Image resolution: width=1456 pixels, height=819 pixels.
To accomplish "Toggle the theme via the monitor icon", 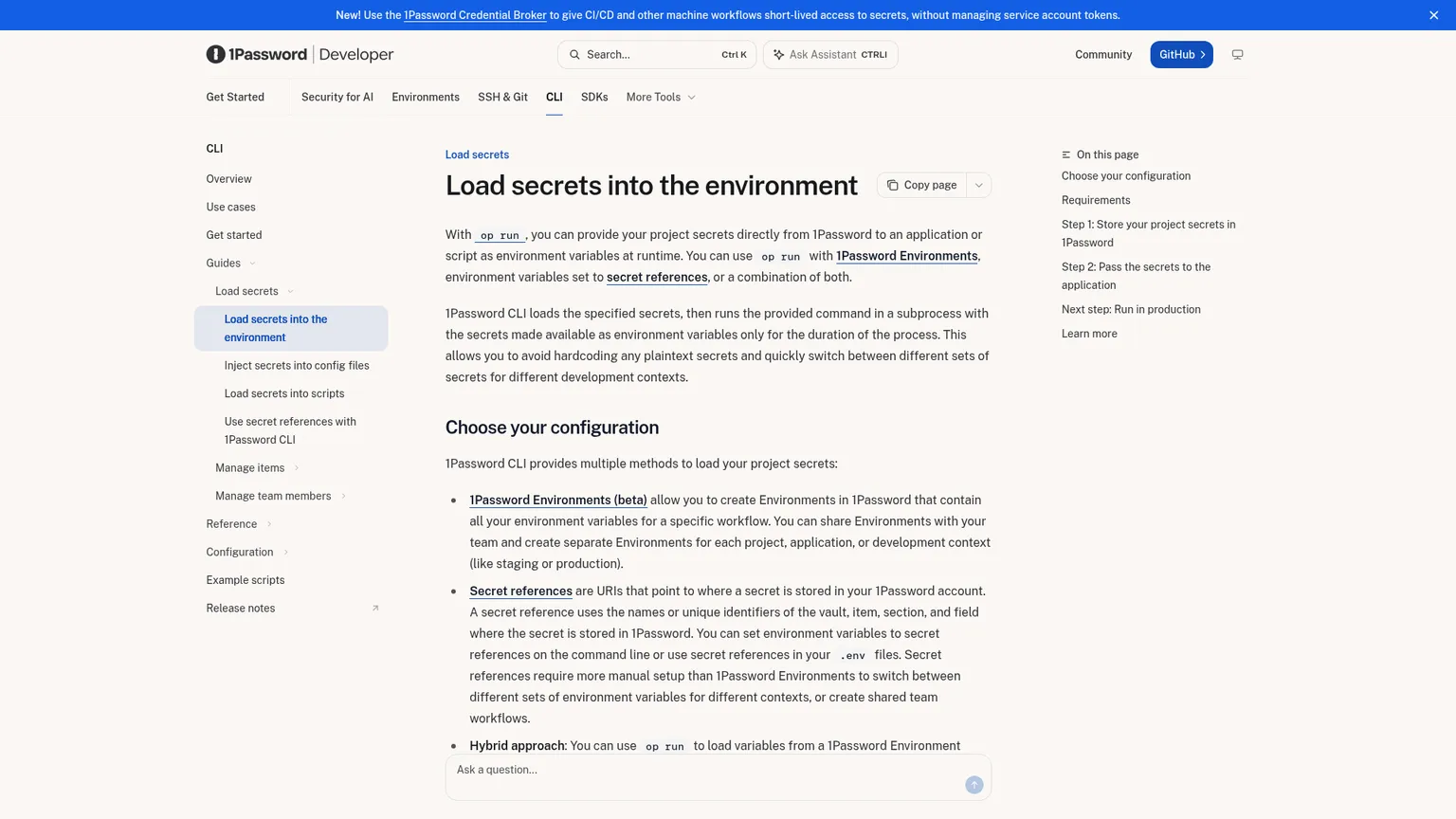I will (x=1237, y=55).
